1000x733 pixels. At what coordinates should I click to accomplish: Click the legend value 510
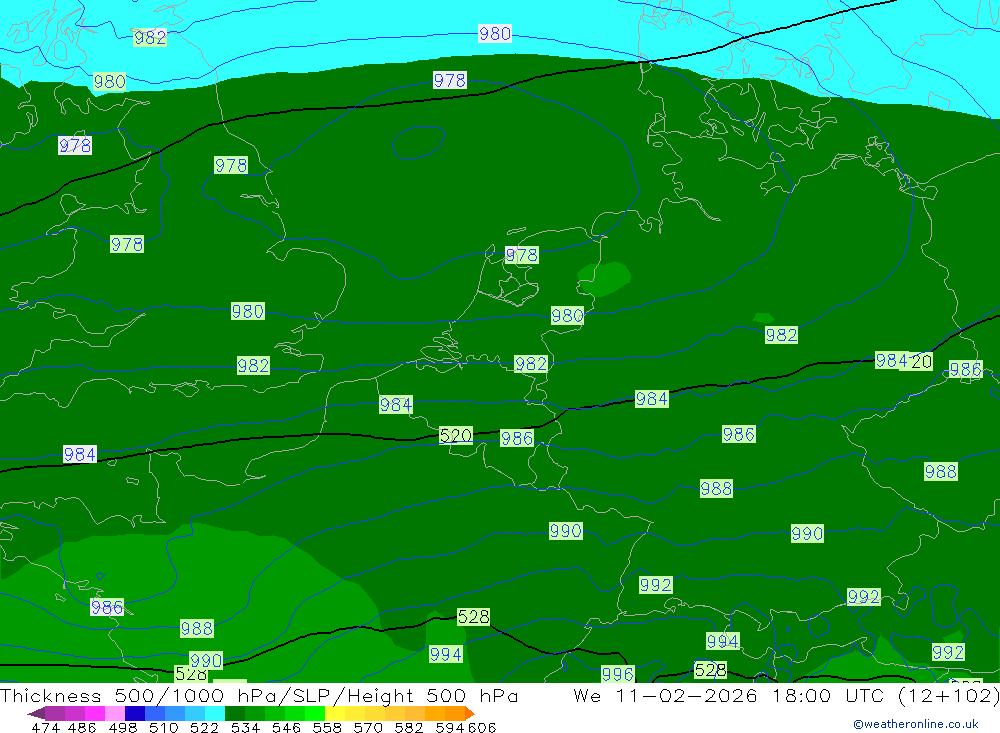(164, 727)
